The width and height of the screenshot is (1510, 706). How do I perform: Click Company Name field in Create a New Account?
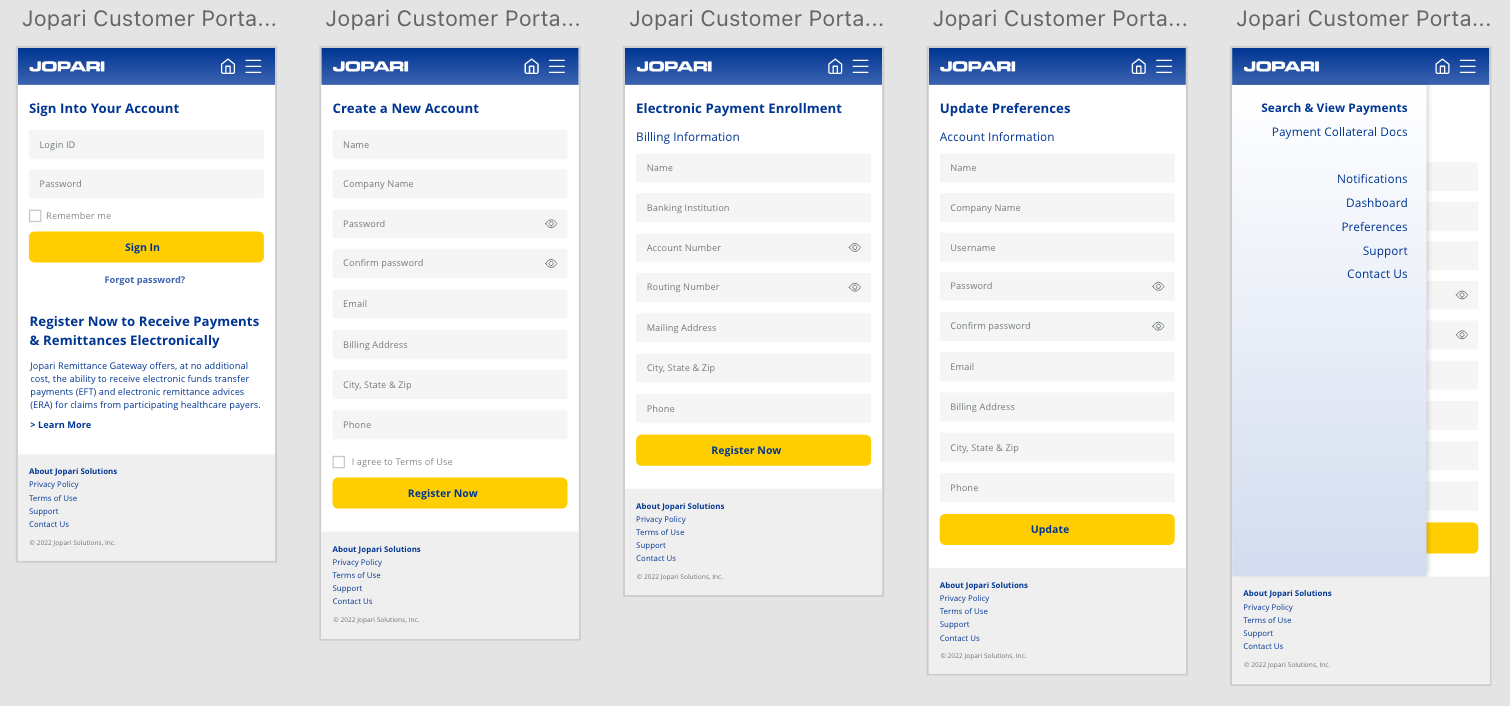450,184
